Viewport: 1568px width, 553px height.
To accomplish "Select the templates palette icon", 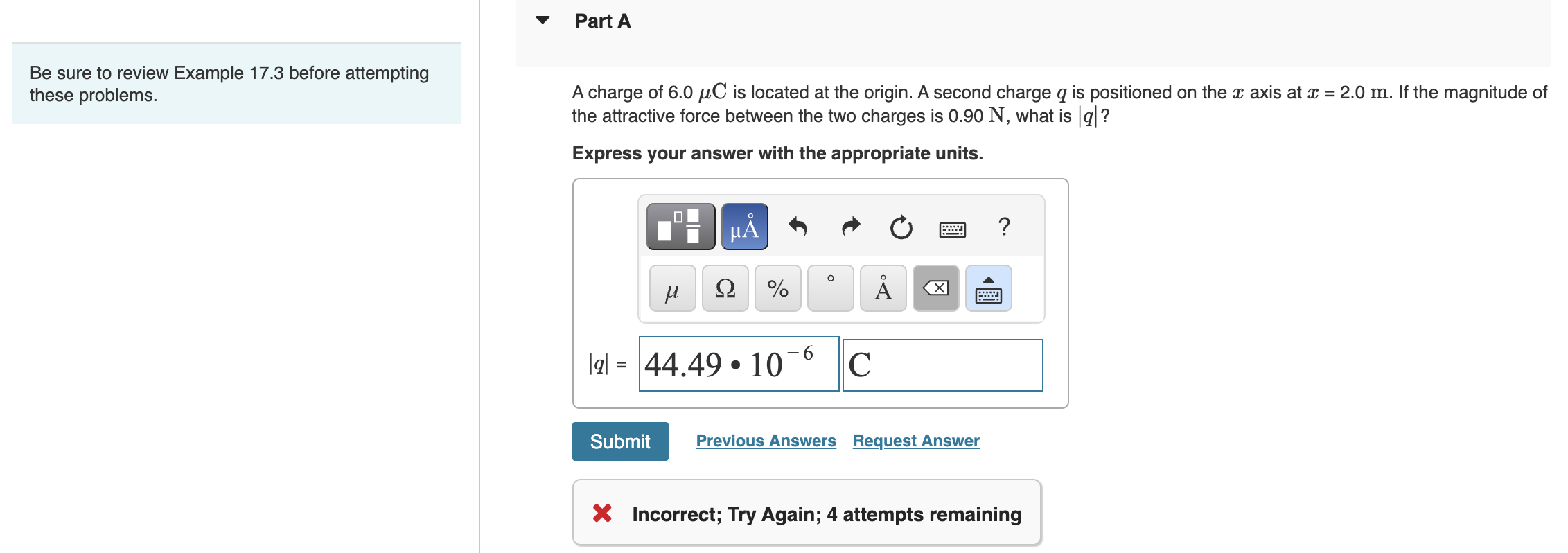I will (680, 225).
